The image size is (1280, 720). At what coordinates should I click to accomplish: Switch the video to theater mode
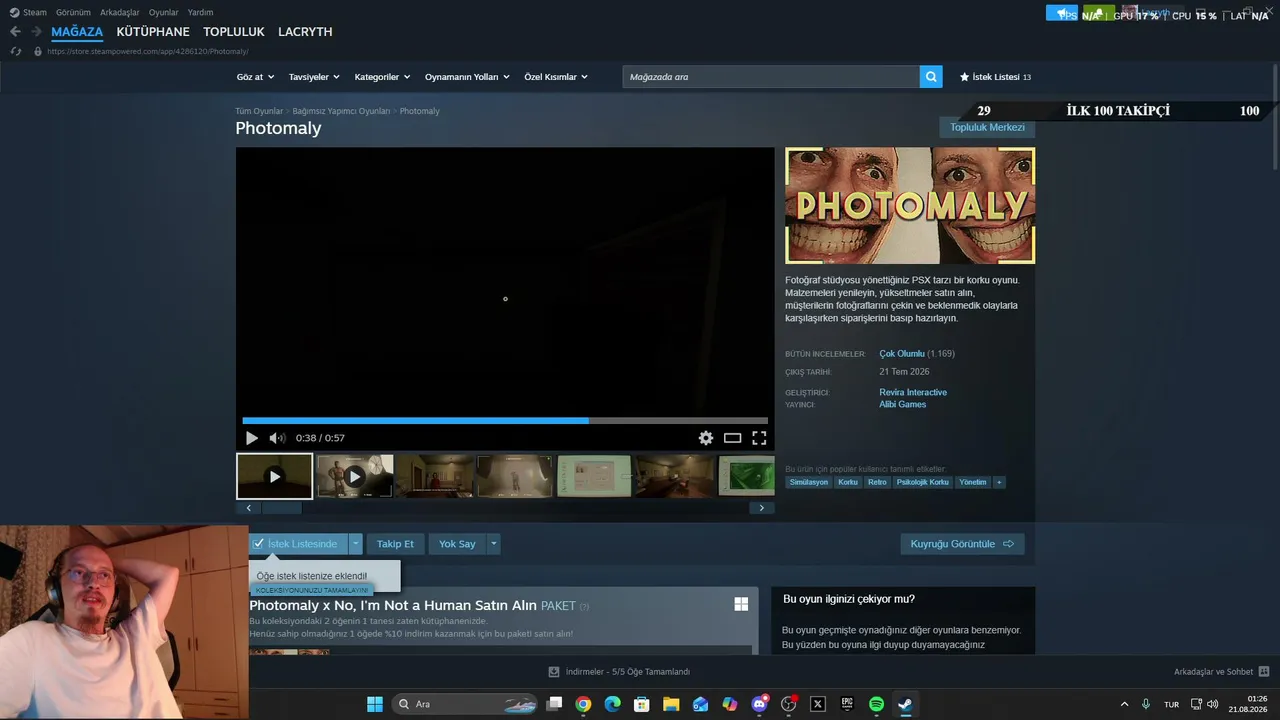[x=733, y=438]
